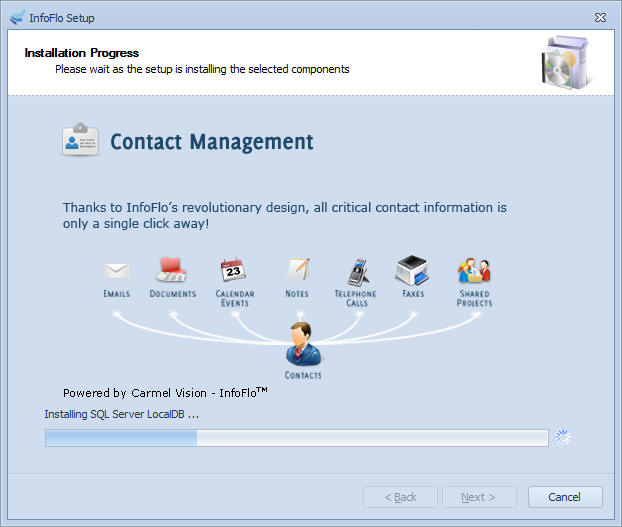Click the Faxes printer icon
The width and height of the screenshot is (622, 527).
pyautogui.click(x=412, y=270)
